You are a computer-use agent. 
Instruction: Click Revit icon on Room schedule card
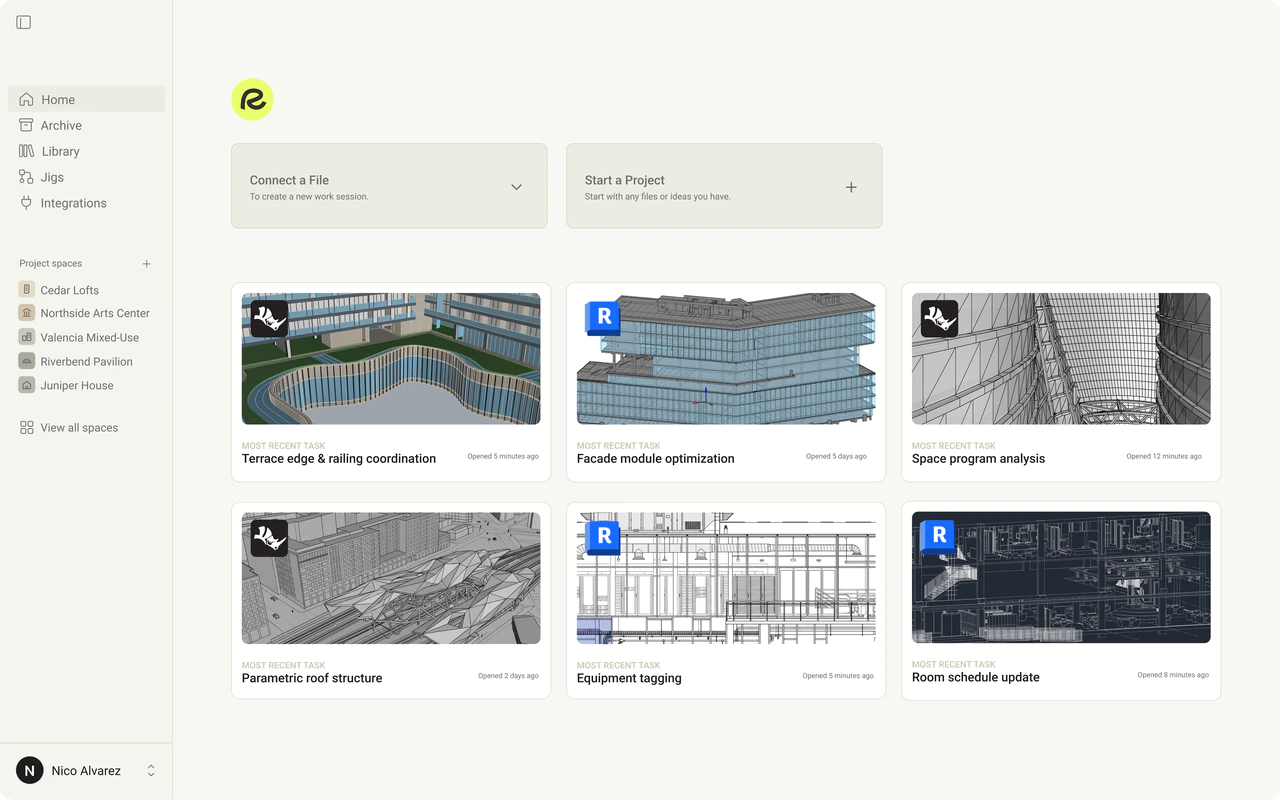coord(939,536)
